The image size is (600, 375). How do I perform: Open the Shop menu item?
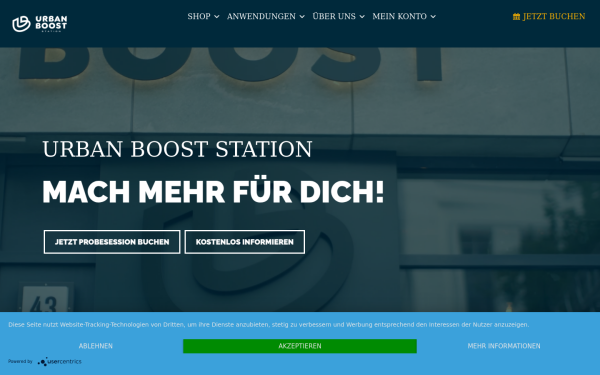199,16
